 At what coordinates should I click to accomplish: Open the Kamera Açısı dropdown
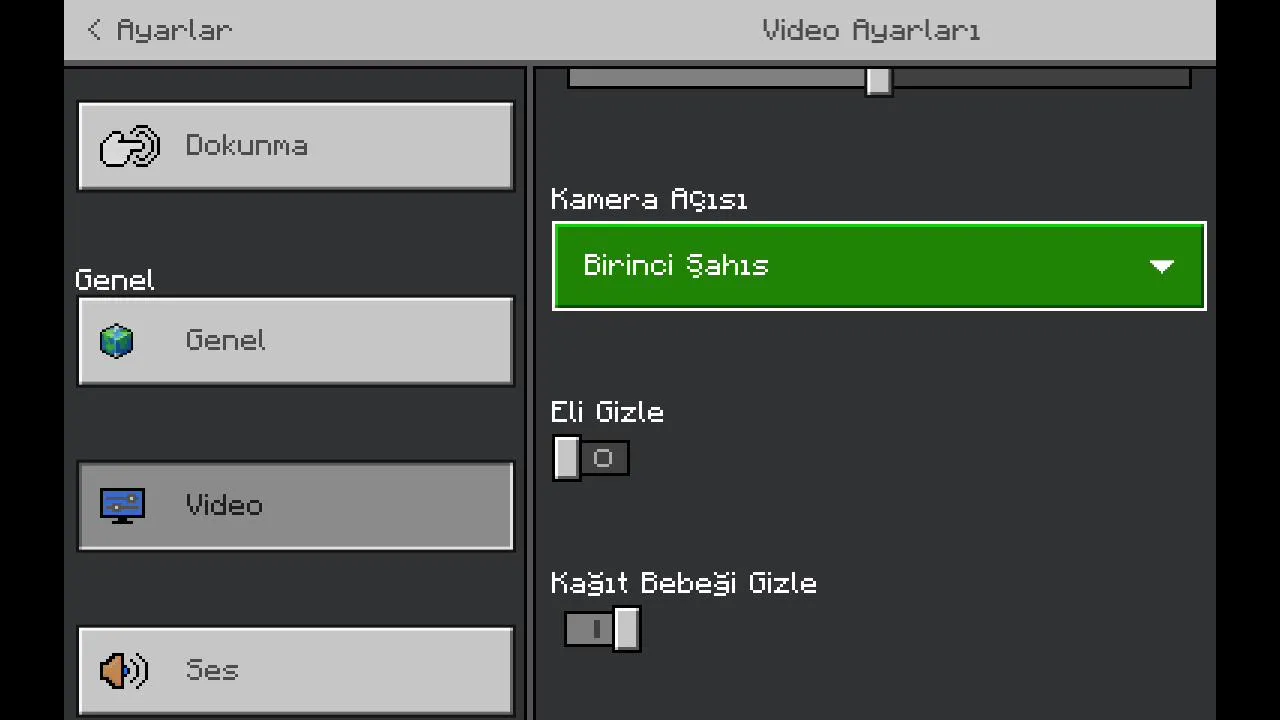click(x=878, y=266)
